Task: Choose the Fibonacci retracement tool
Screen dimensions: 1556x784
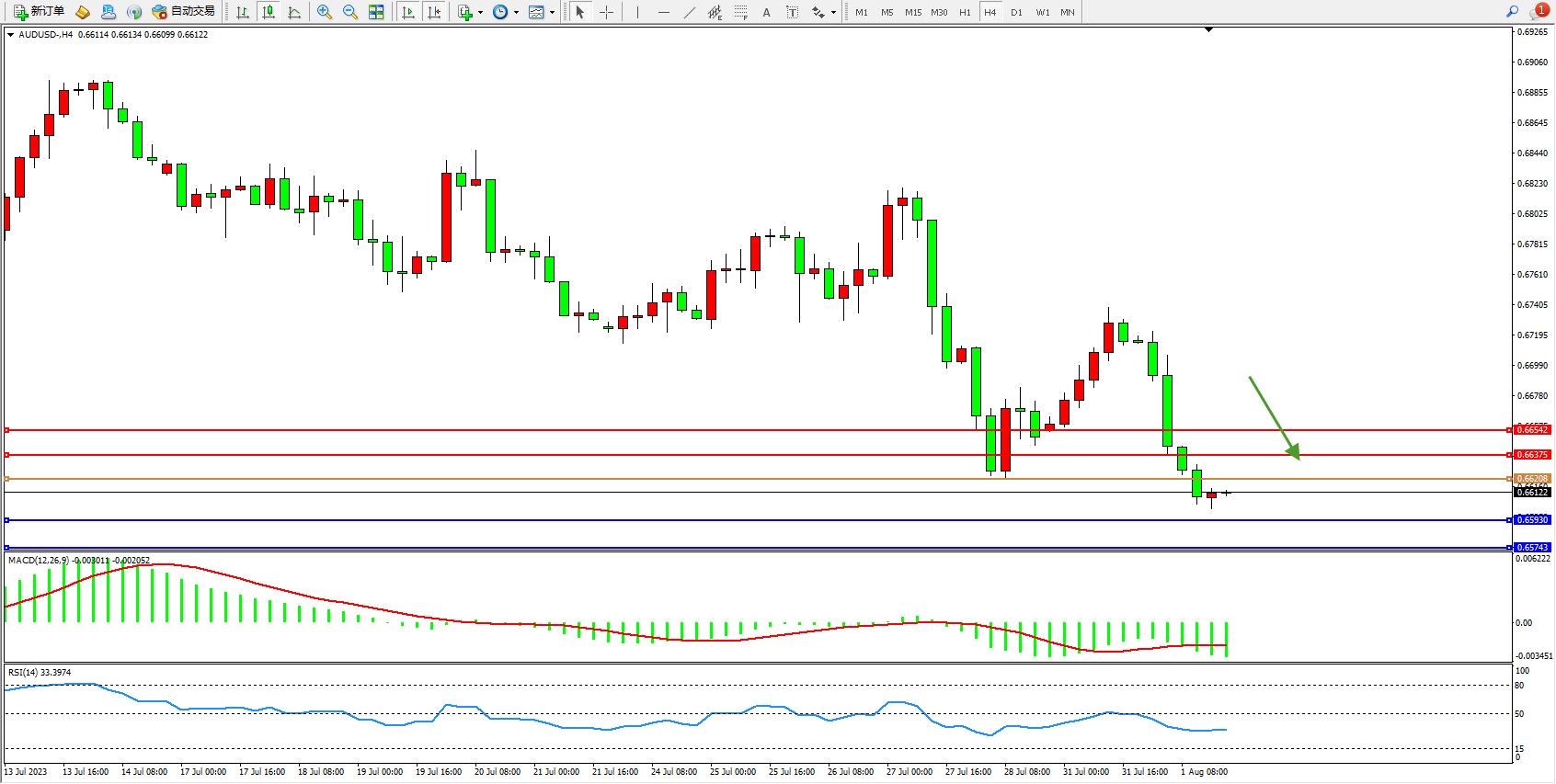Action: (740, 12)
